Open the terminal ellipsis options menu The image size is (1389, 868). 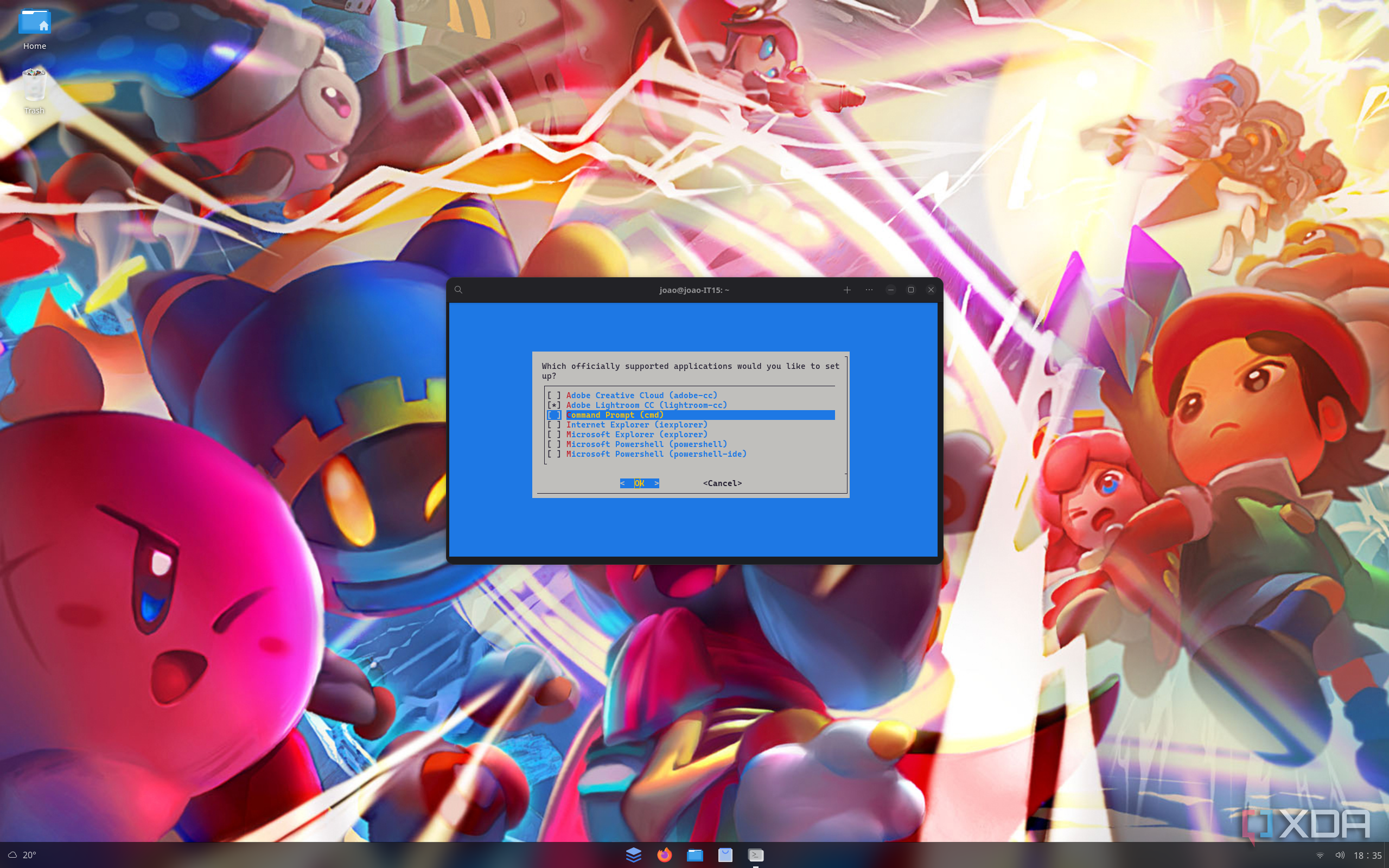(x=869, y=290)
